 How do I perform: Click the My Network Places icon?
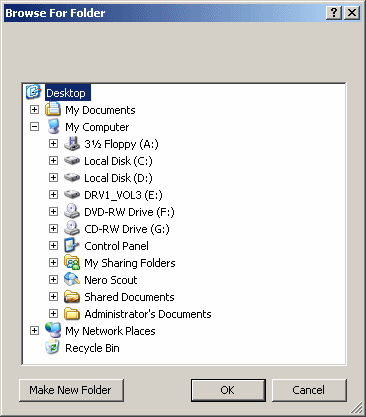click(53, 331)
